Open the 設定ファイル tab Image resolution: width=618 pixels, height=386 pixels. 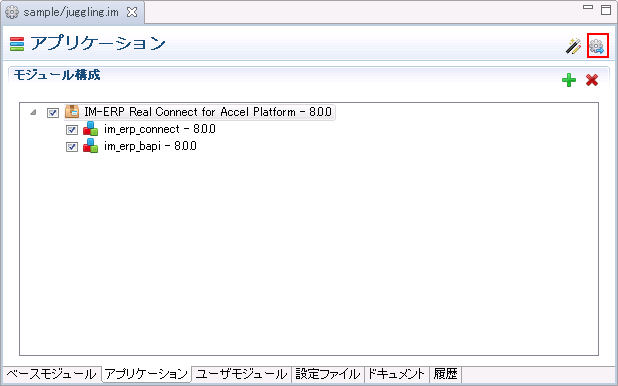(328, 373)
